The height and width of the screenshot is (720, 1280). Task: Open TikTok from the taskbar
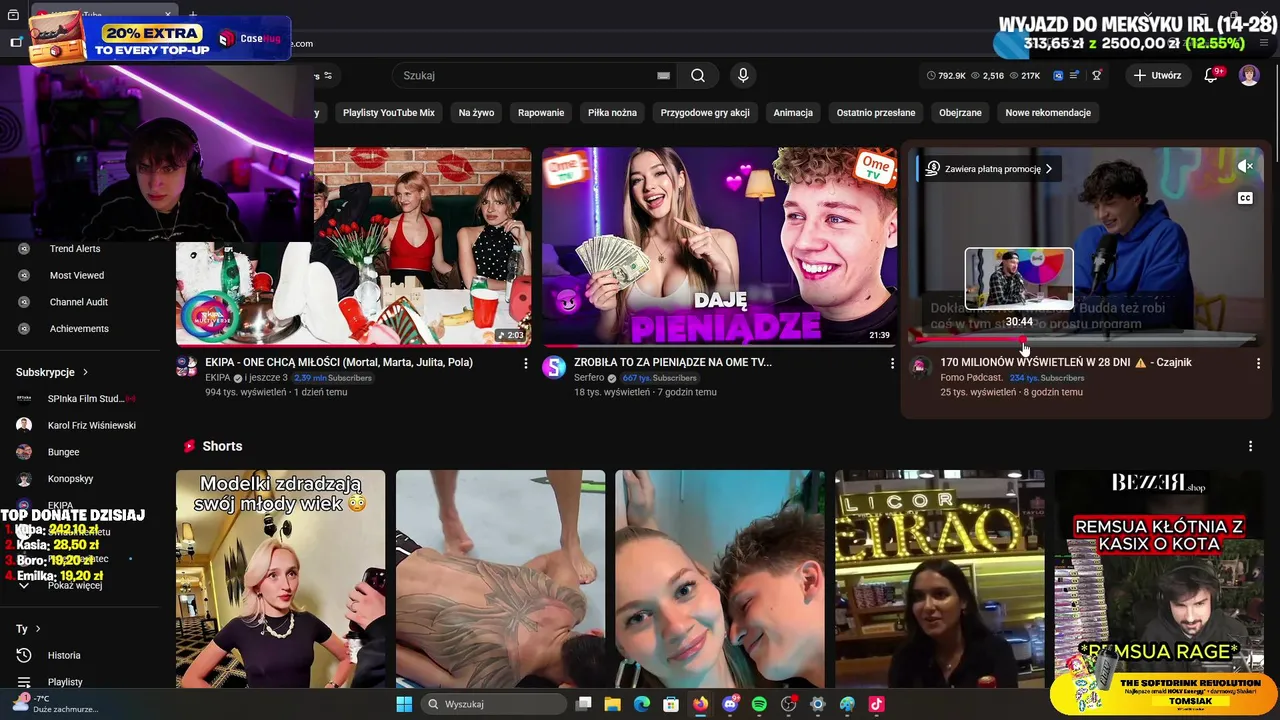(876, 704)
